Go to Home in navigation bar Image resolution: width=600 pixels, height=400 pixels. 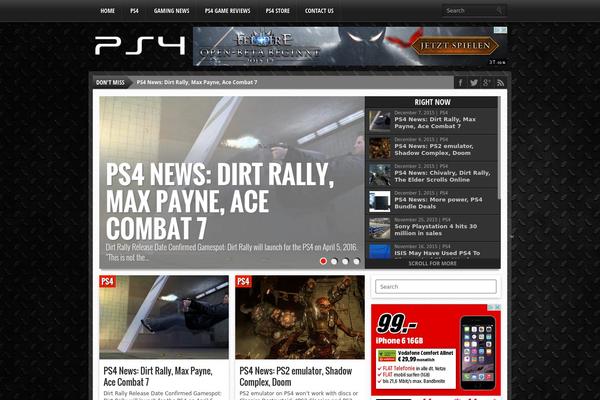click(108, 11)
